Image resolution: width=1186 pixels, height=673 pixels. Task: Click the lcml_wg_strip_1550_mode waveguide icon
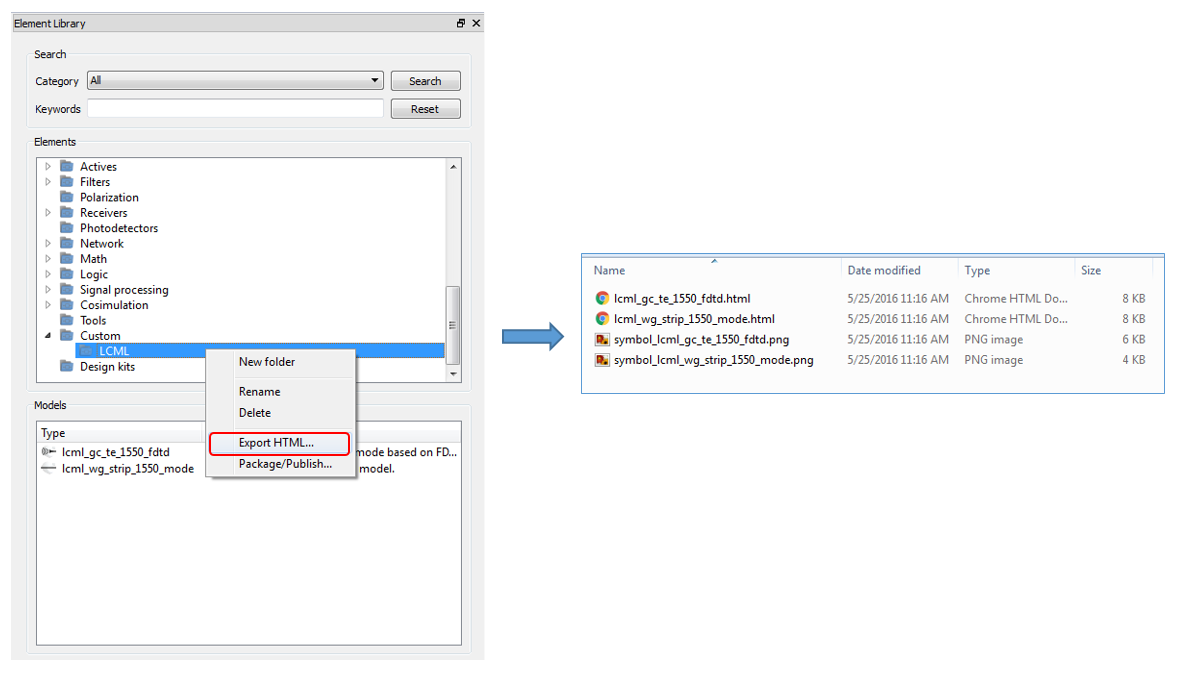coord(48,469)
